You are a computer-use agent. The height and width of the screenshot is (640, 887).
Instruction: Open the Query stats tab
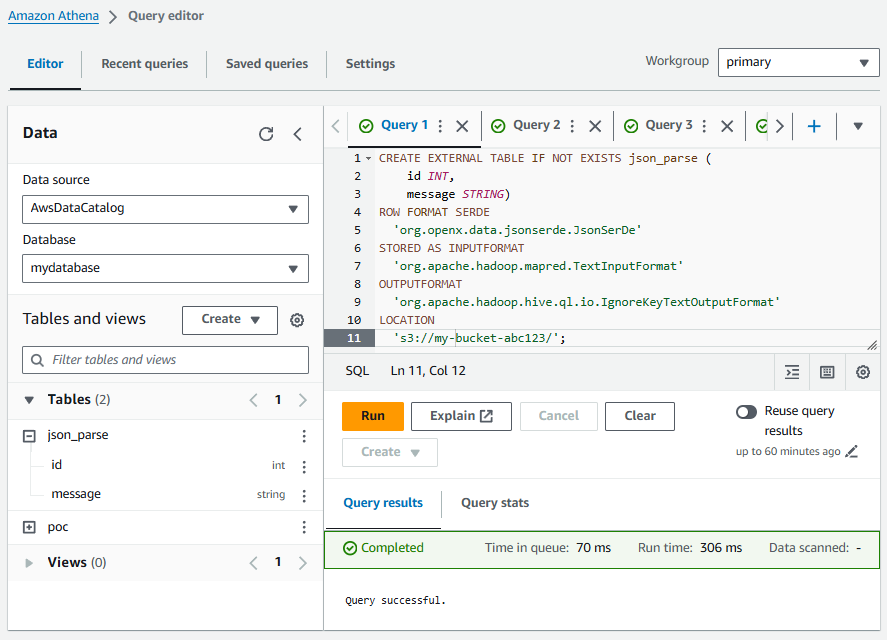tap(495, 503)
